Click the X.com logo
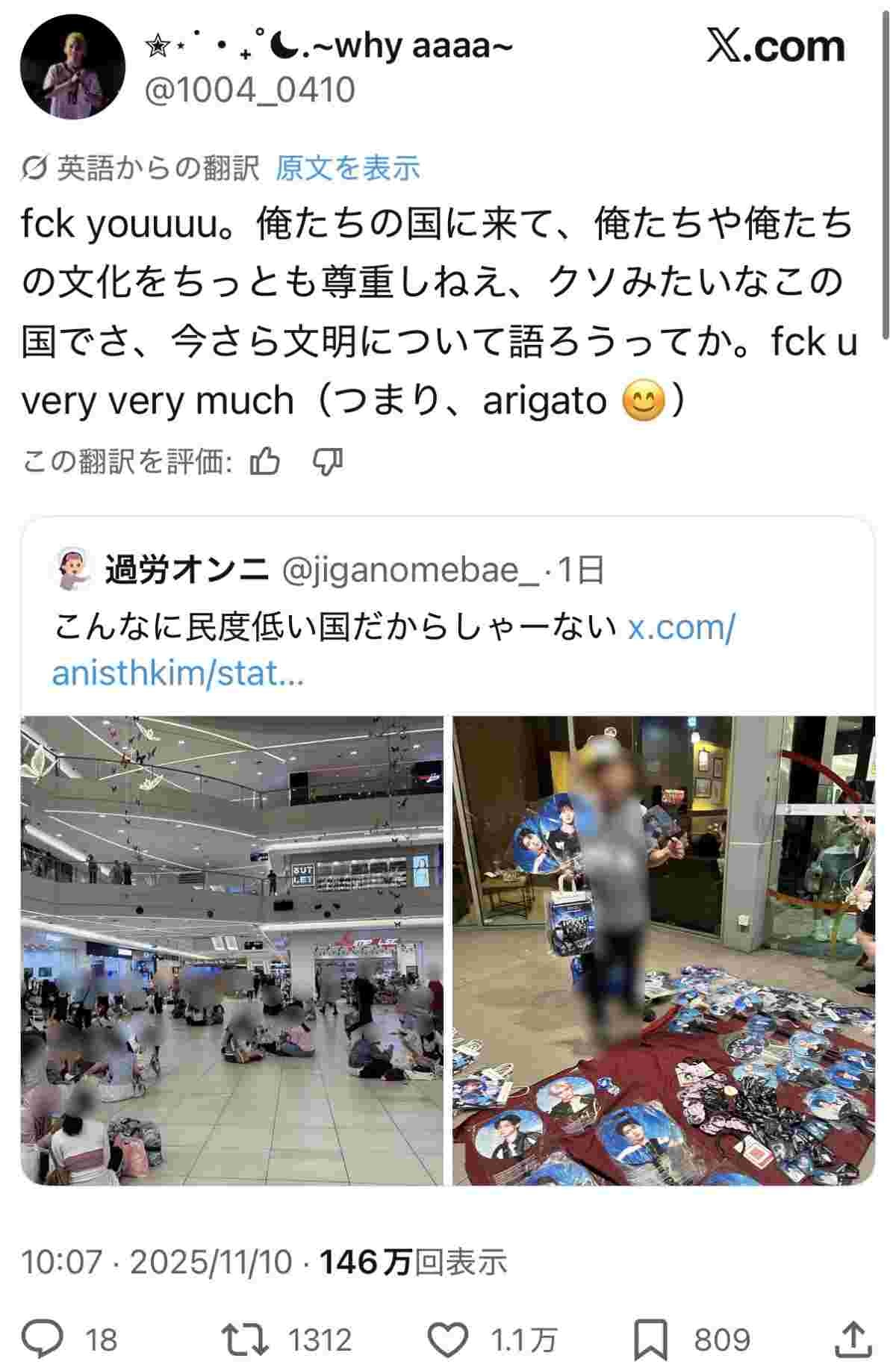 pos(775,46)
